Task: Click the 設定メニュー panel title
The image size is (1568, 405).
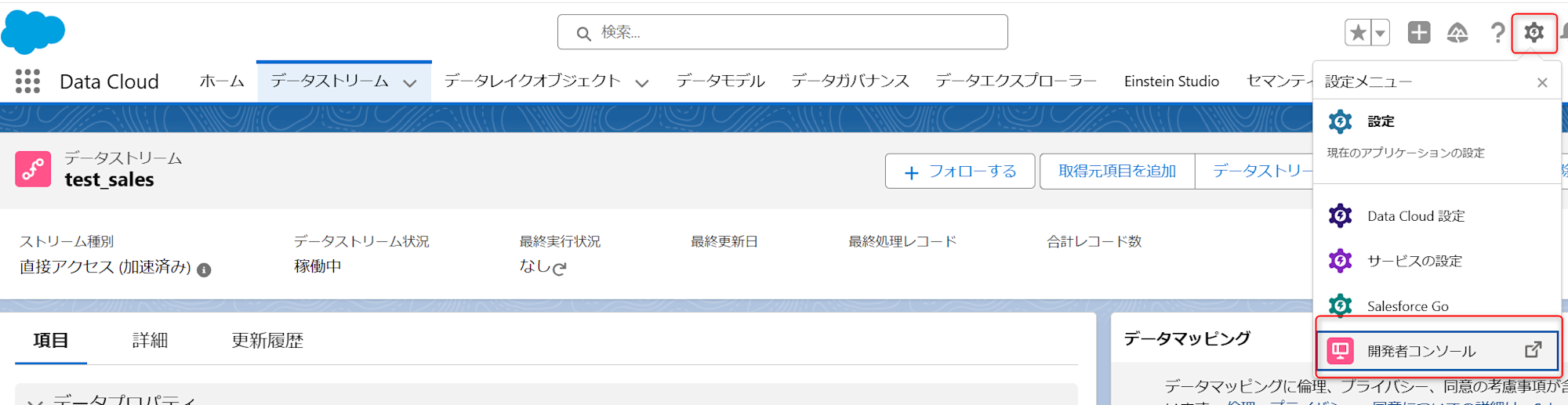Action: click(x=1368, y=81)
